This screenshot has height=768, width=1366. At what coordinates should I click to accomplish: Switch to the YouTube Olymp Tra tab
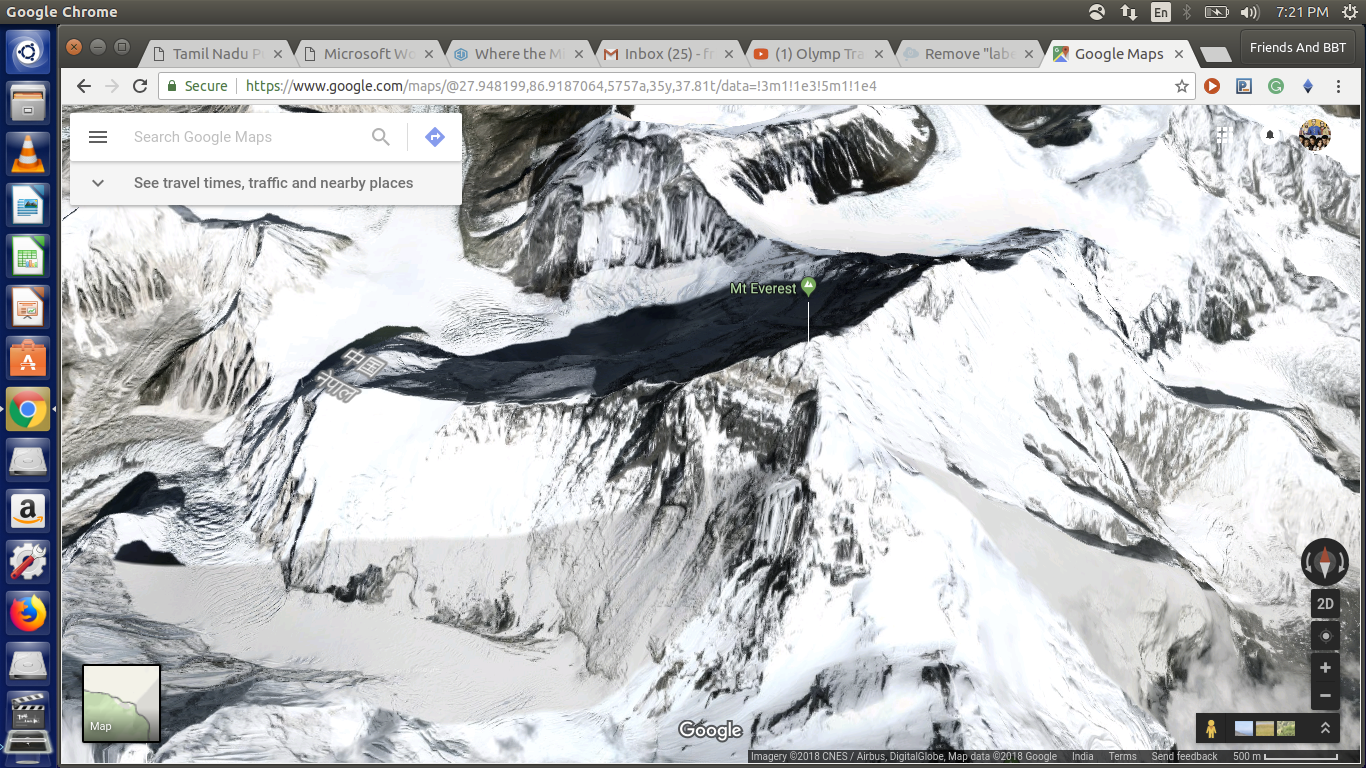[818, 54]
